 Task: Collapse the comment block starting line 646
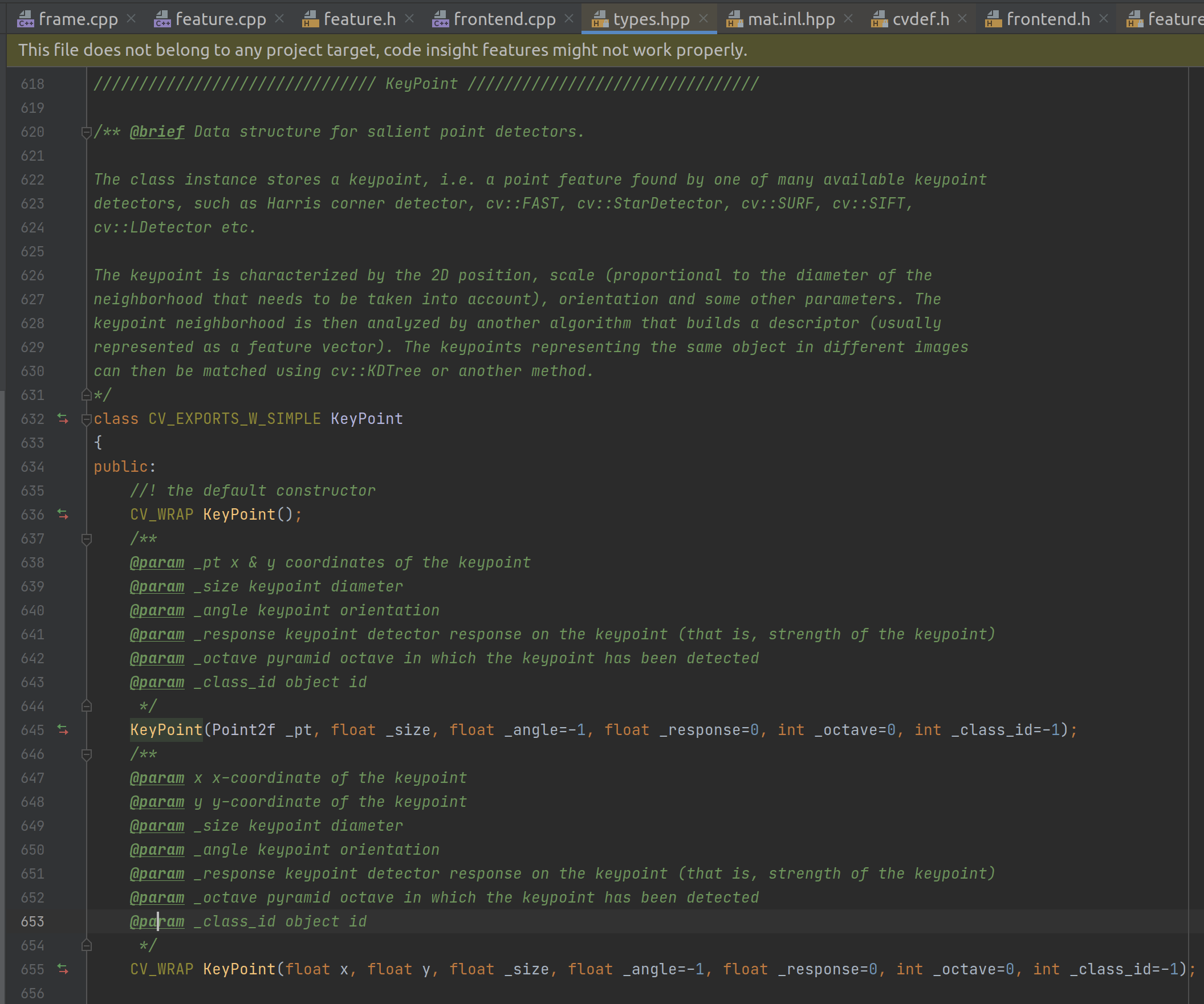tap(87, 755)
